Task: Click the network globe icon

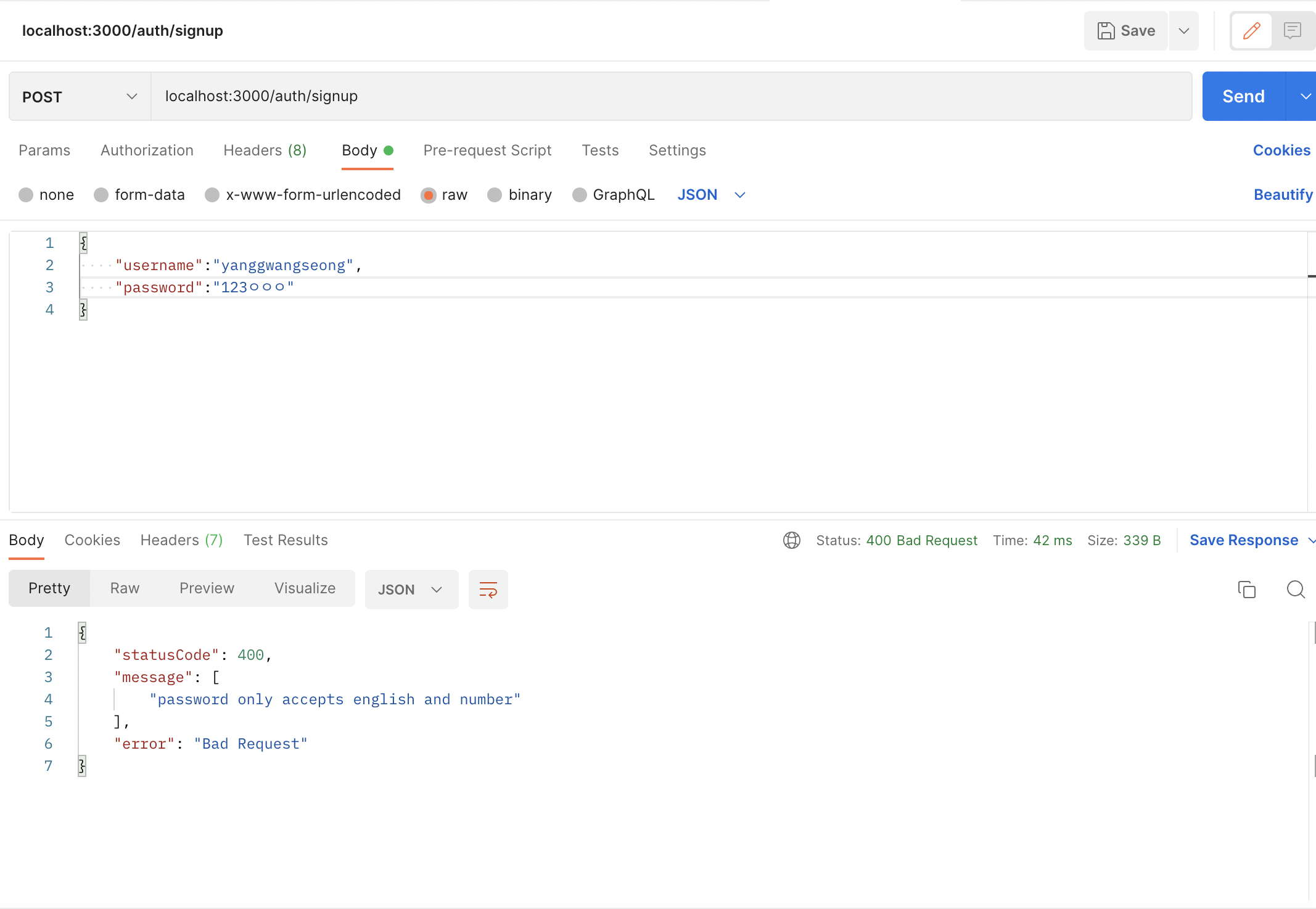Action: pyautogui.click(x=792, y=540)
